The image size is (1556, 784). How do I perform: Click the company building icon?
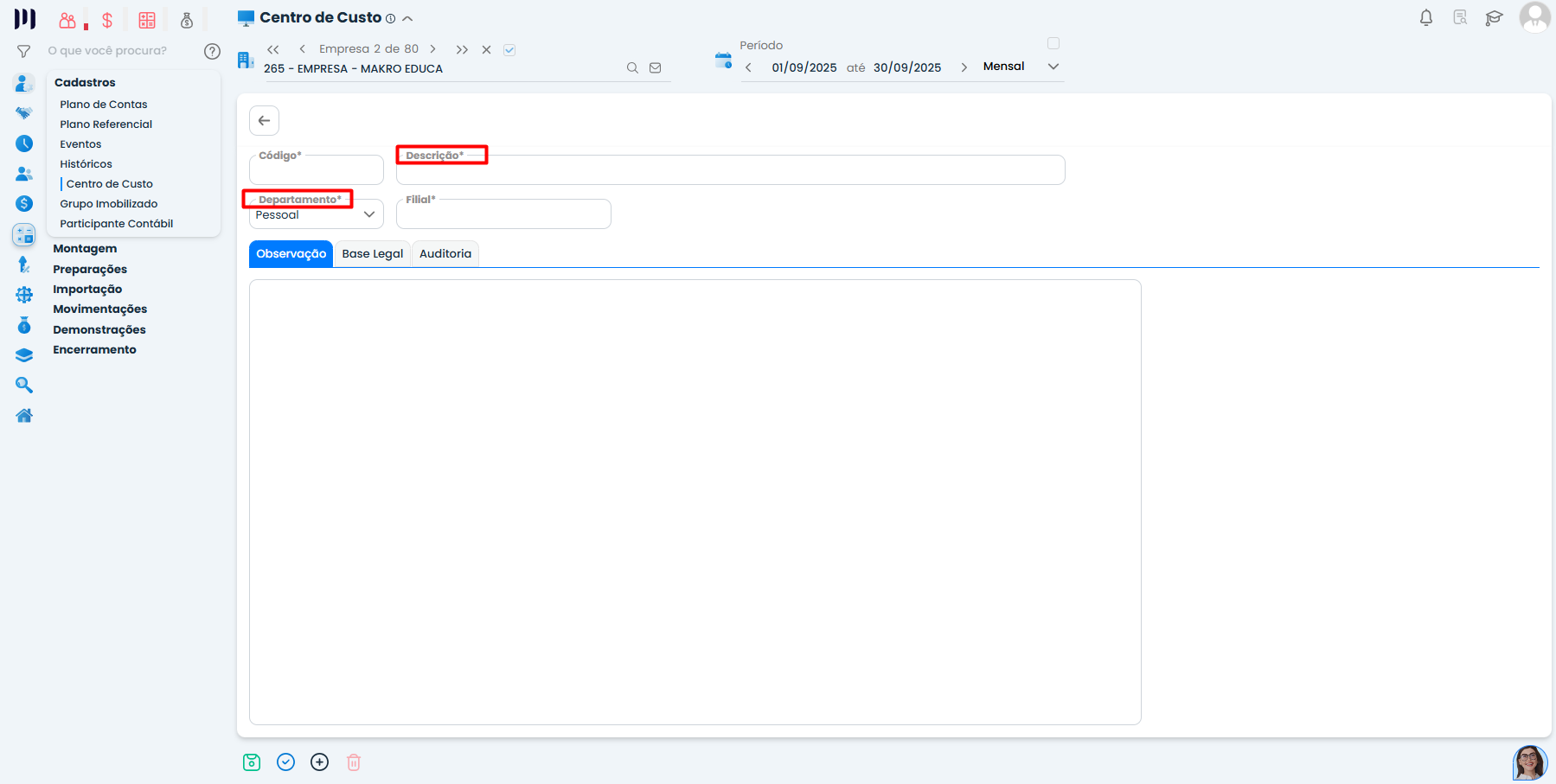(x=246, y=61)
